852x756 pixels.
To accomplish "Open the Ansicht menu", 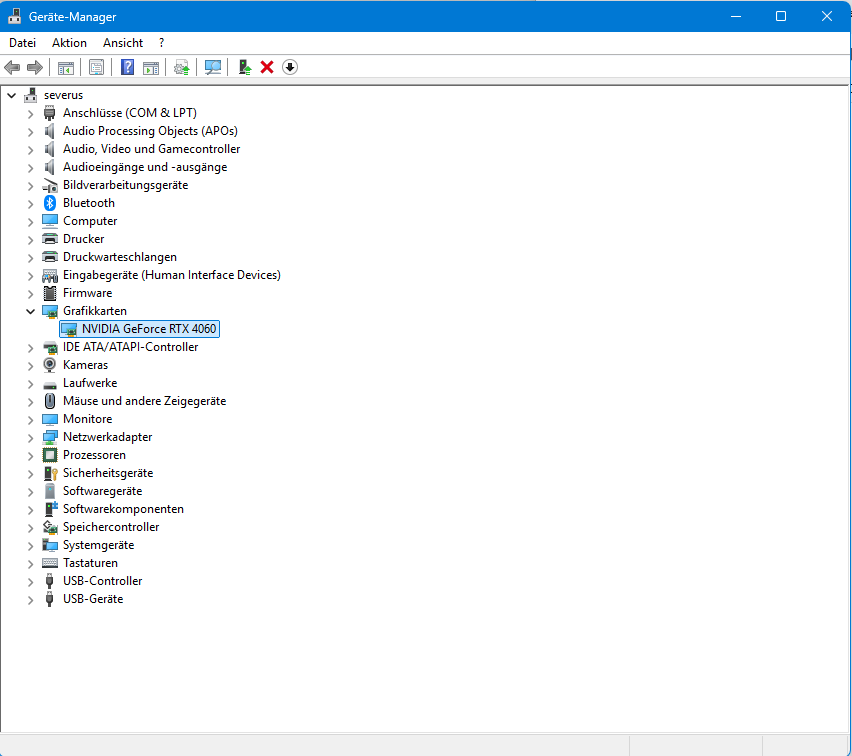I will (x=123, y=43).
